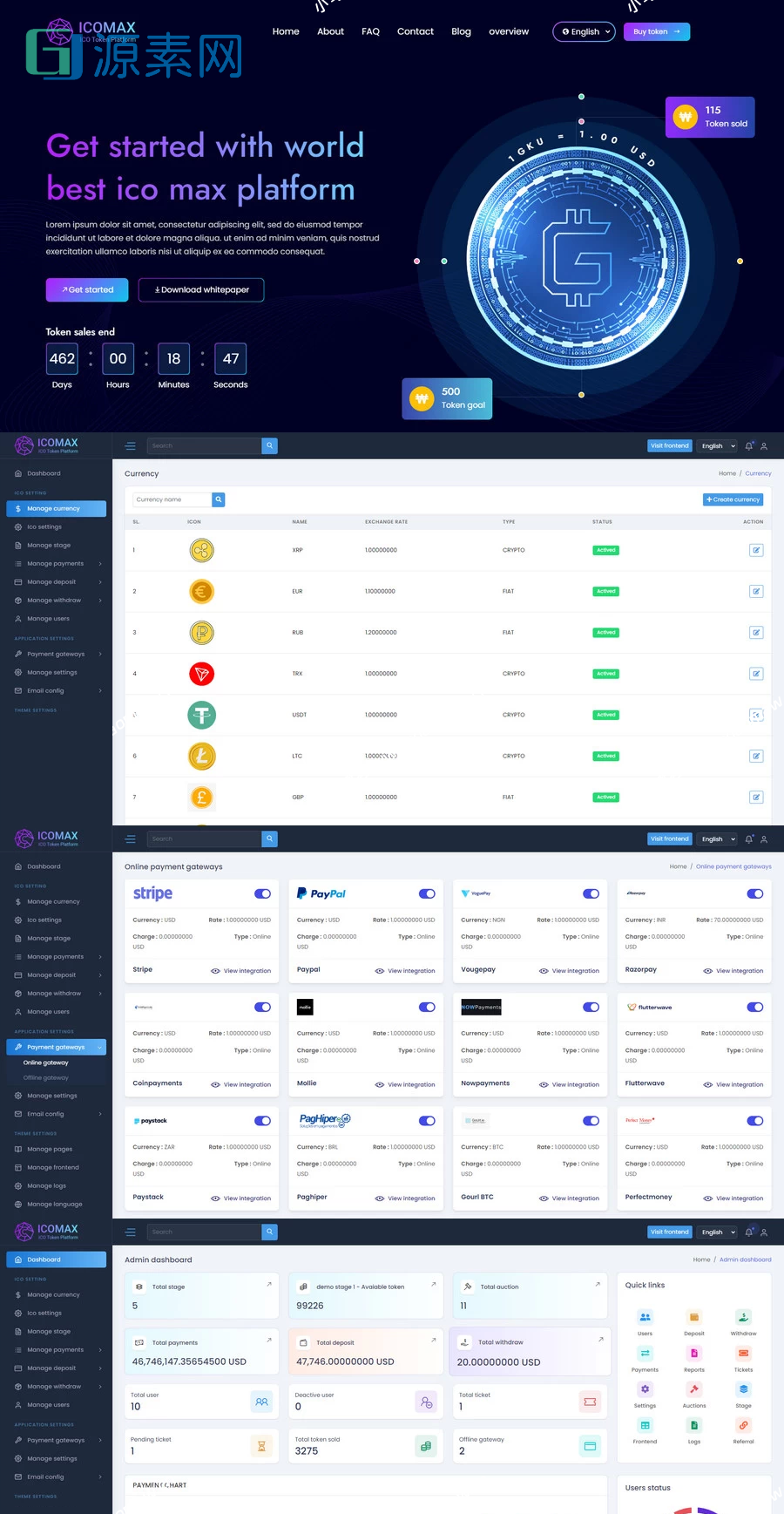Click the Tickets quick link icon
784x1514 pixels.
click(x=743, y=1354)
